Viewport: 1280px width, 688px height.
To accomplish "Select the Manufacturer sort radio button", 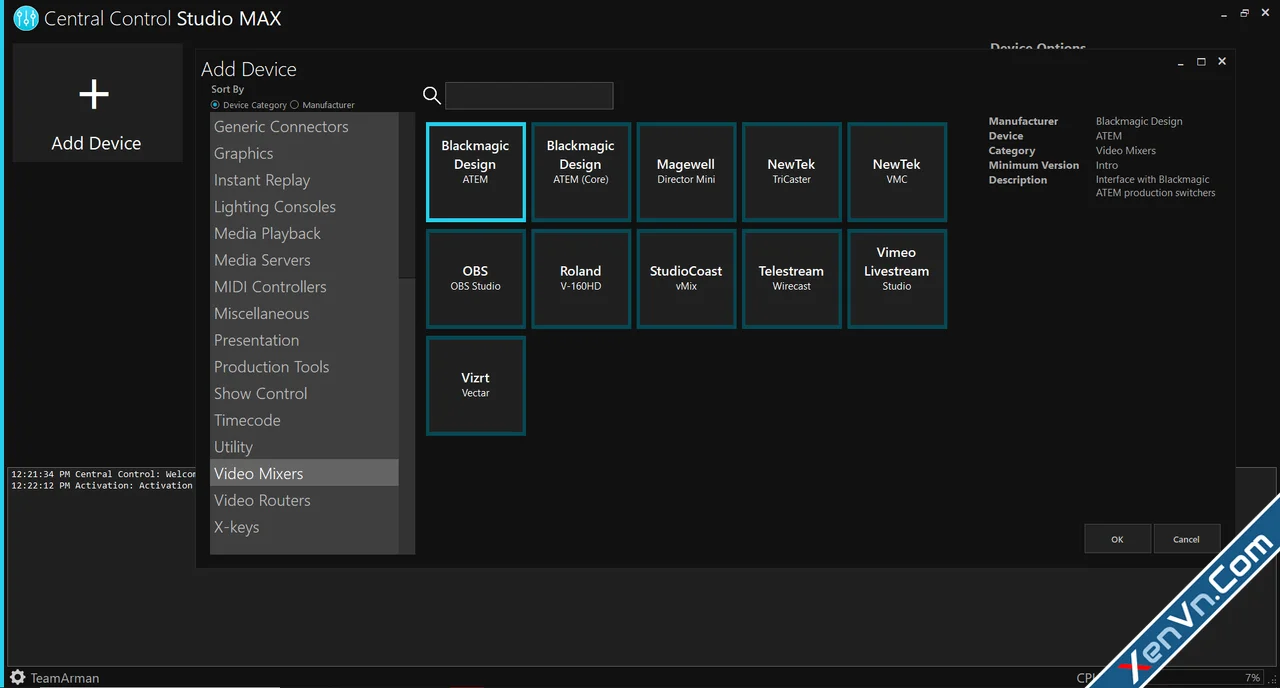I will click(x=295, y=105).
